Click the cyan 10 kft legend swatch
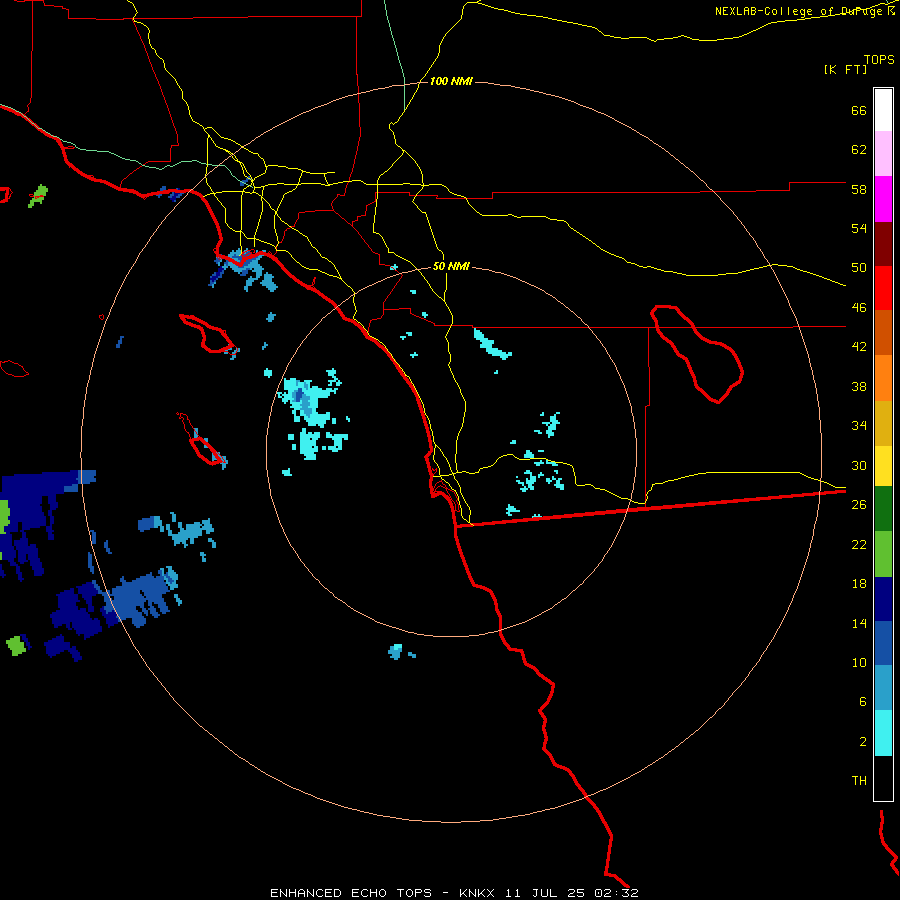The height and width of the screenshot is (900, 900). (x=883, y=733)
